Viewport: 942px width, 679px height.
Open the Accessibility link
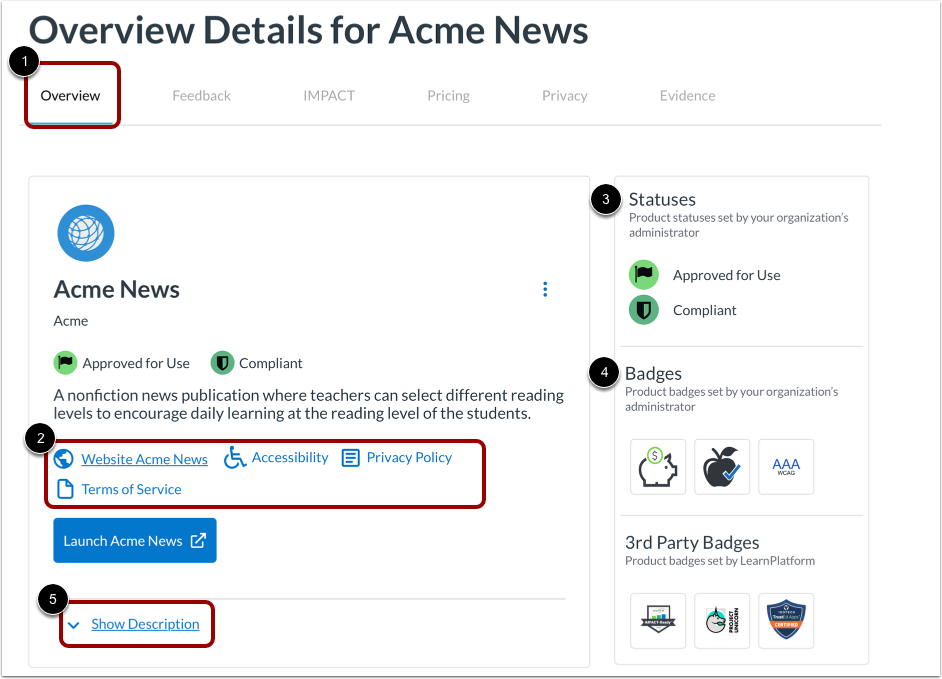point(290,457)
